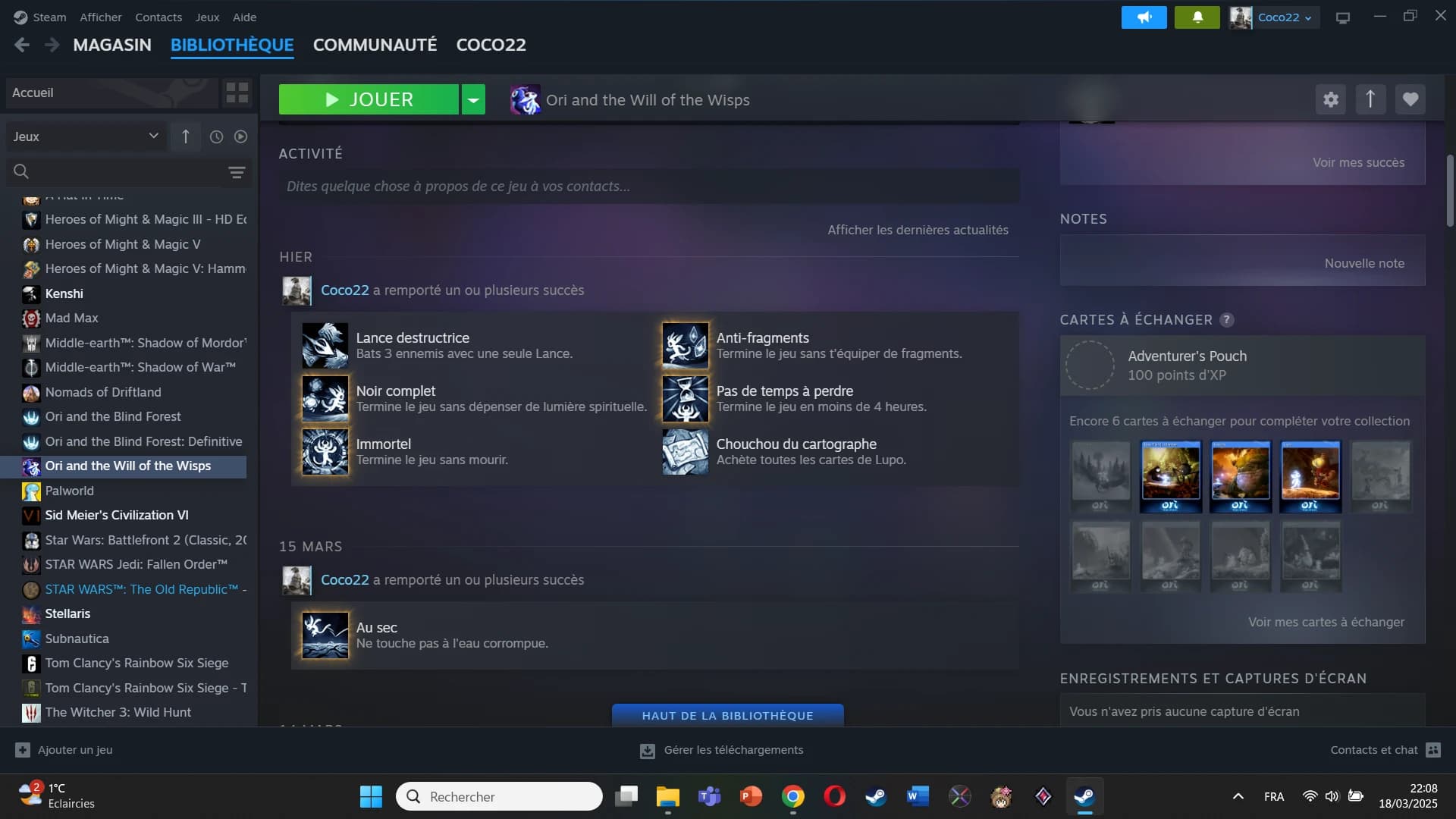Click Lance destructrice achievement icon

[x=325, y=345]
